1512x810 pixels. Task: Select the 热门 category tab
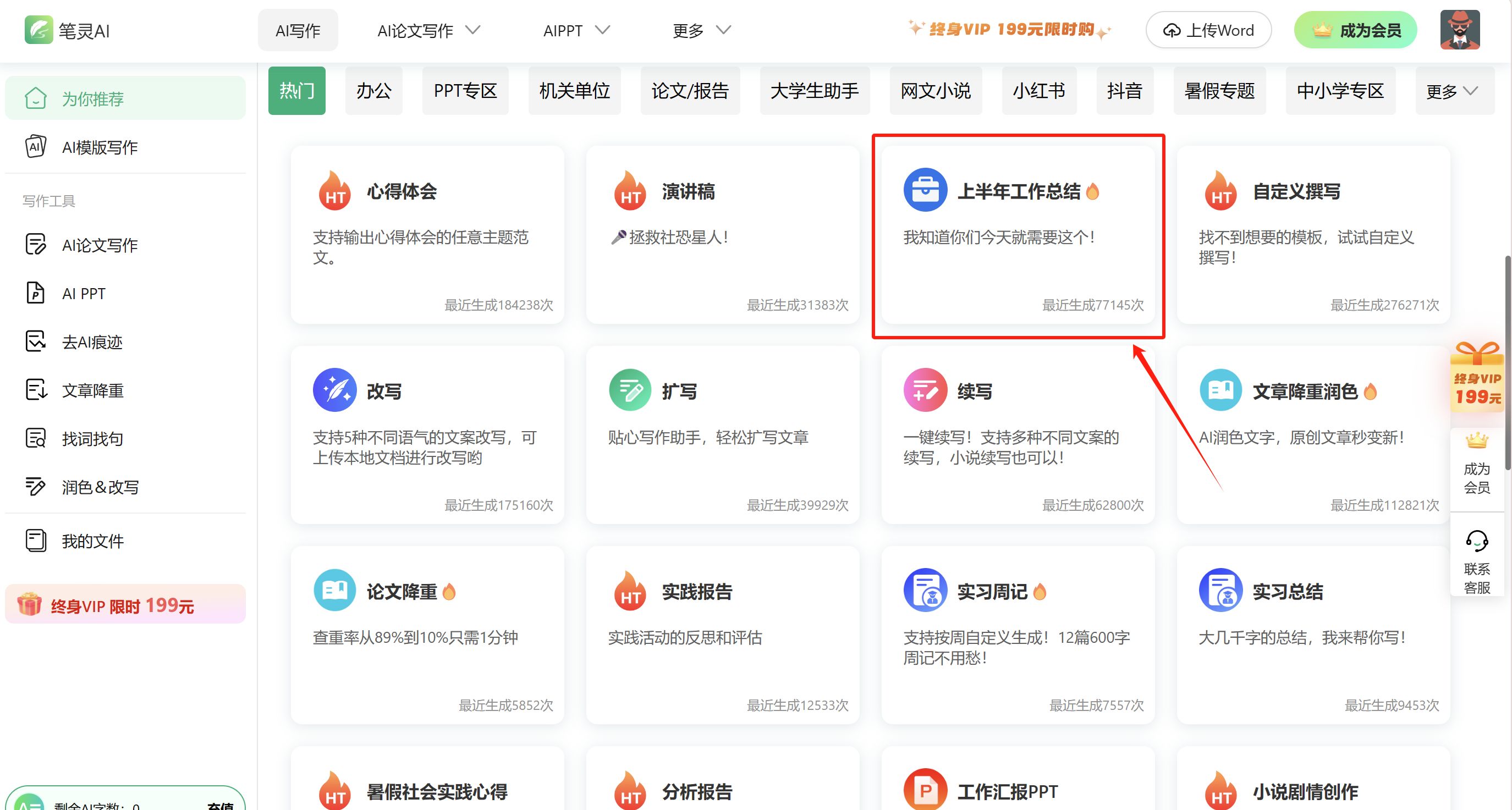coord(297,91)
